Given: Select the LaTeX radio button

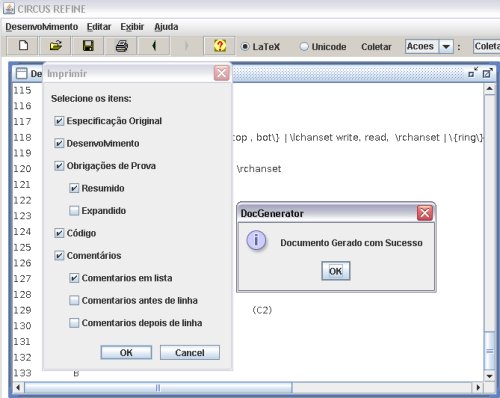Looking at the screenshot, I should pos(245,47).
